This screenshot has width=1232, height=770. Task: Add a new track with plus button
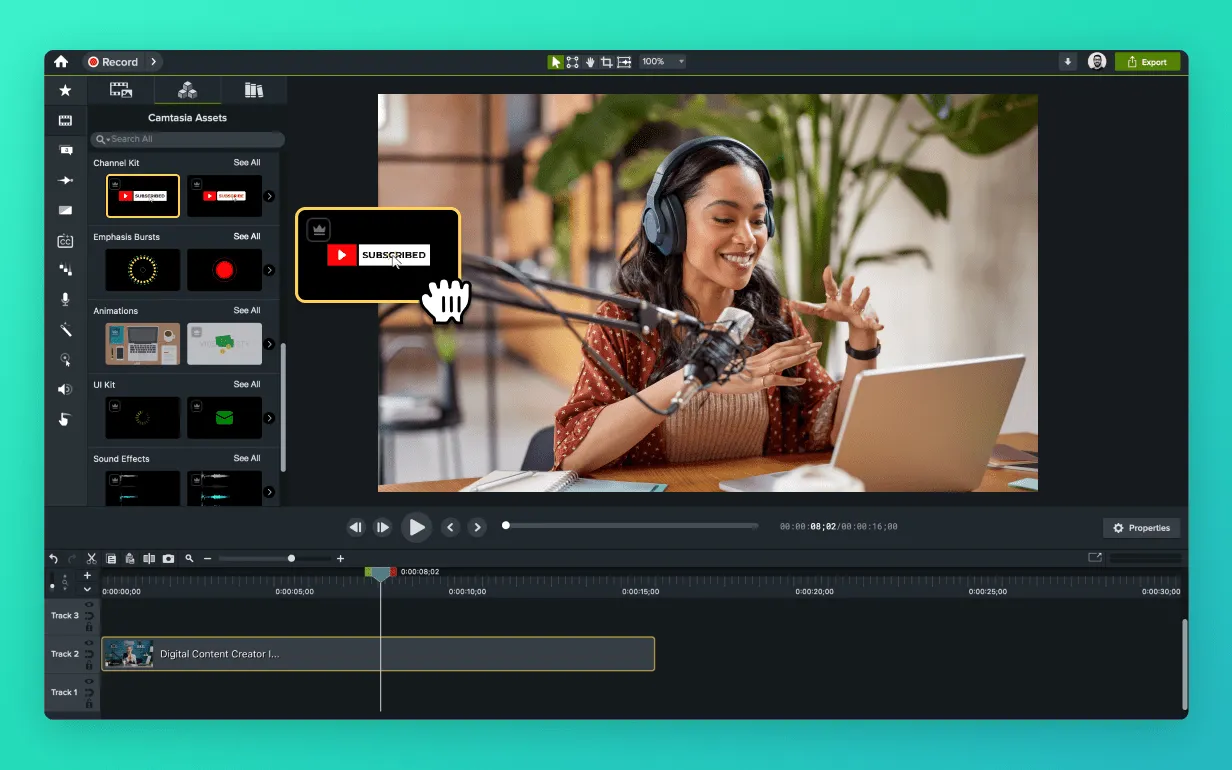pos(87,575)
